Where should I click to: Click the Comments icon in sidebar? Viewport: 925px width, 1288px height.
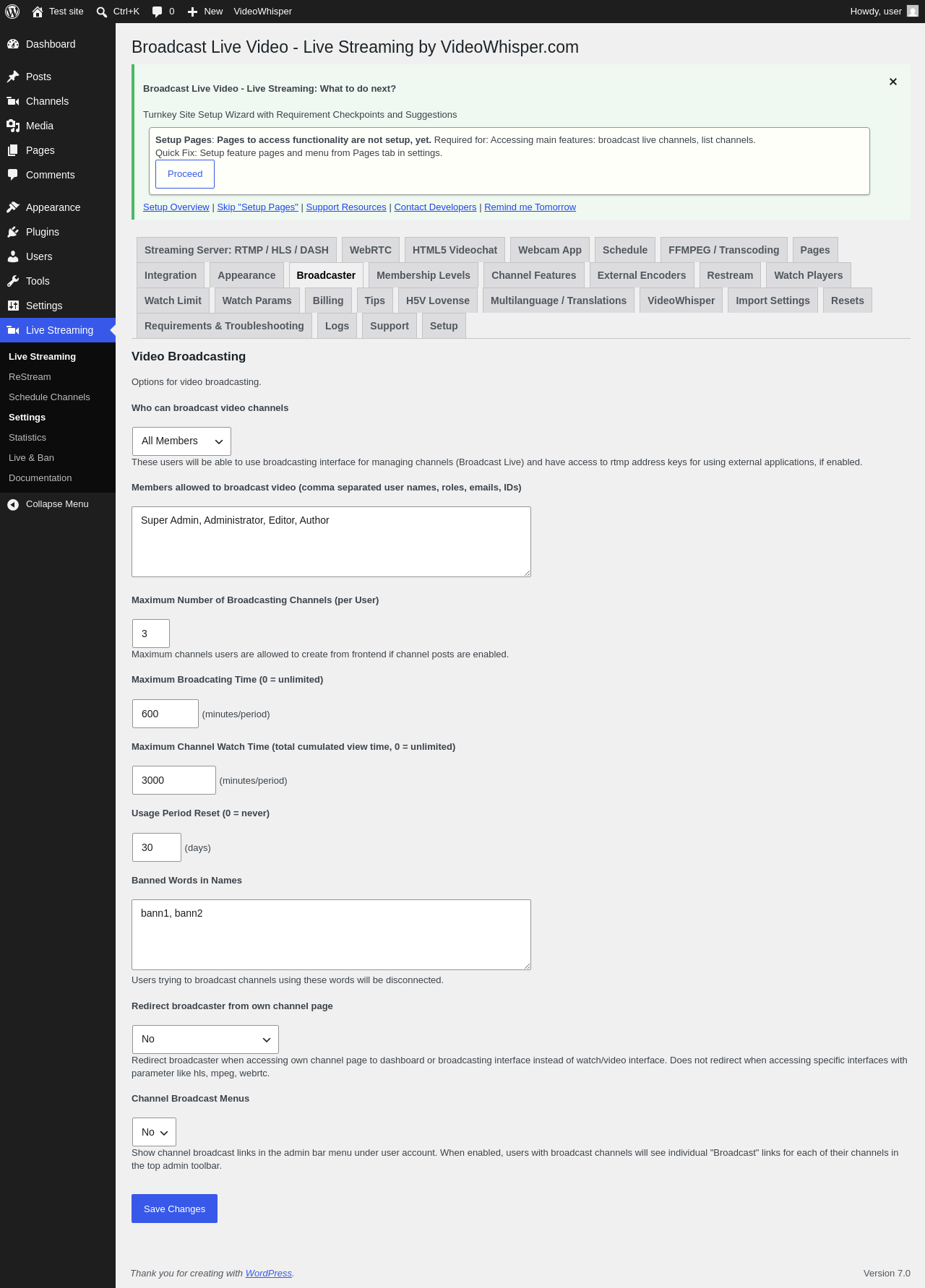tap(13, 175)
